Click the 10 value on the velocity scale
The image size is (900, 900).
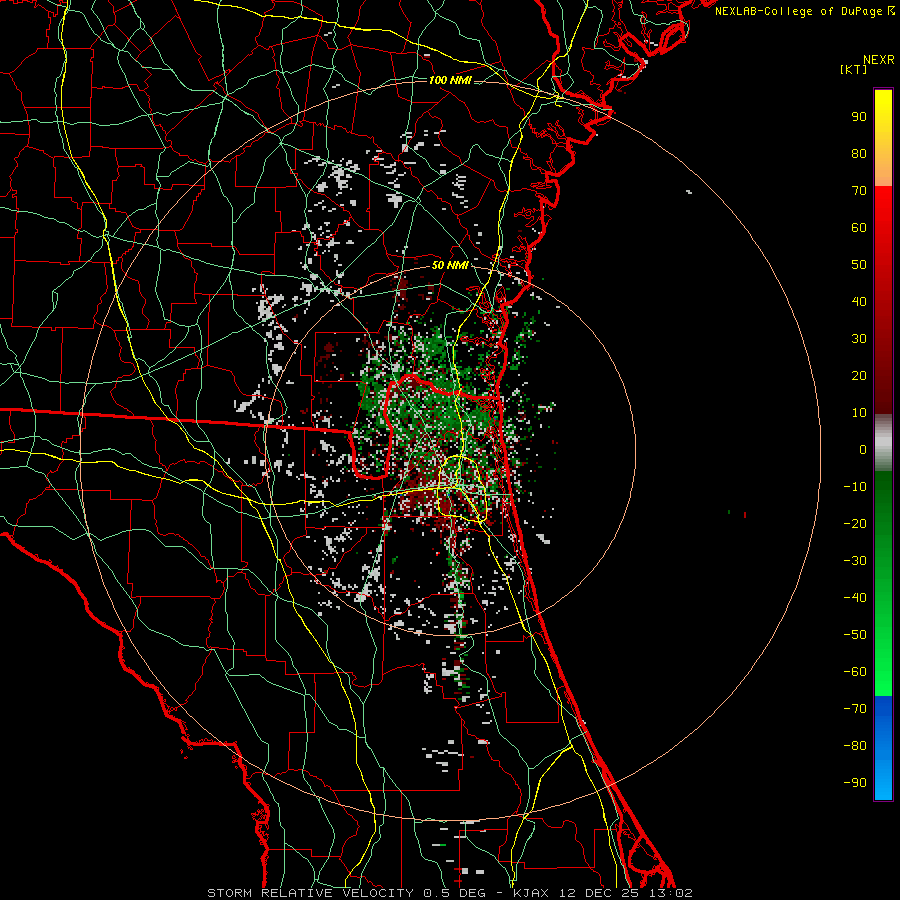click(x=859, y=413)
